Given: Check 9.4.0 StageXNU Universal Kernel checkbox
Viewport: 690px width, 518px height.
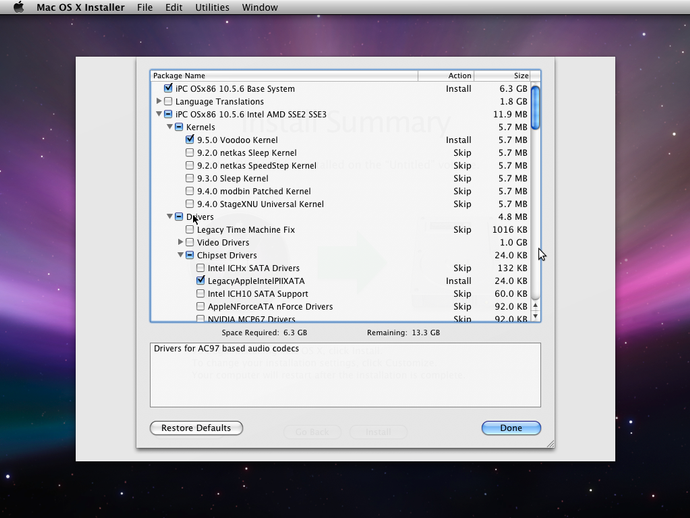Looking at the screenshot, I should pos(190,204).
